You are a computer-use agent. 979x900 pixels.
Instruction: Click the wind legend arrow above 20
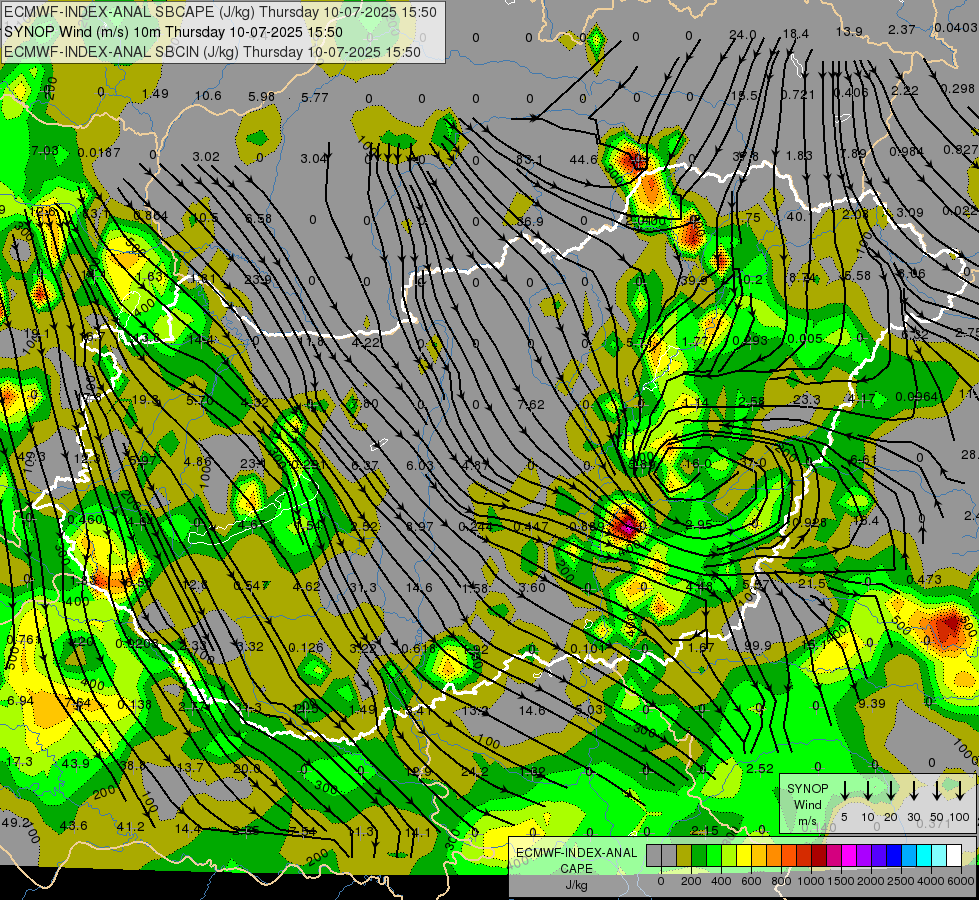pos(891,791)
